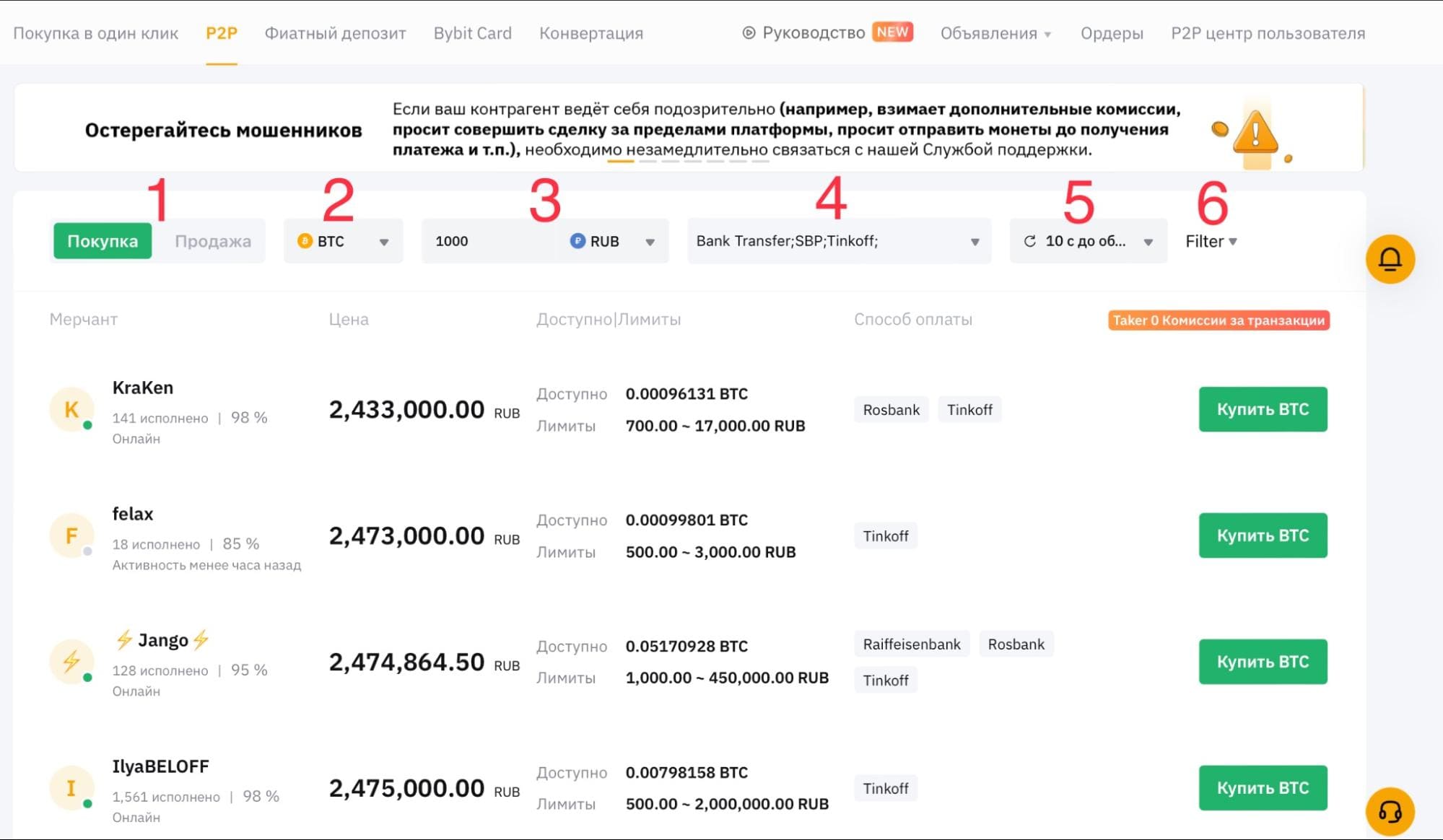Image resolution: width=1443 pixels, height=840 pixels.
Task: Open the Ордеры page
Action: [1112, 33]
